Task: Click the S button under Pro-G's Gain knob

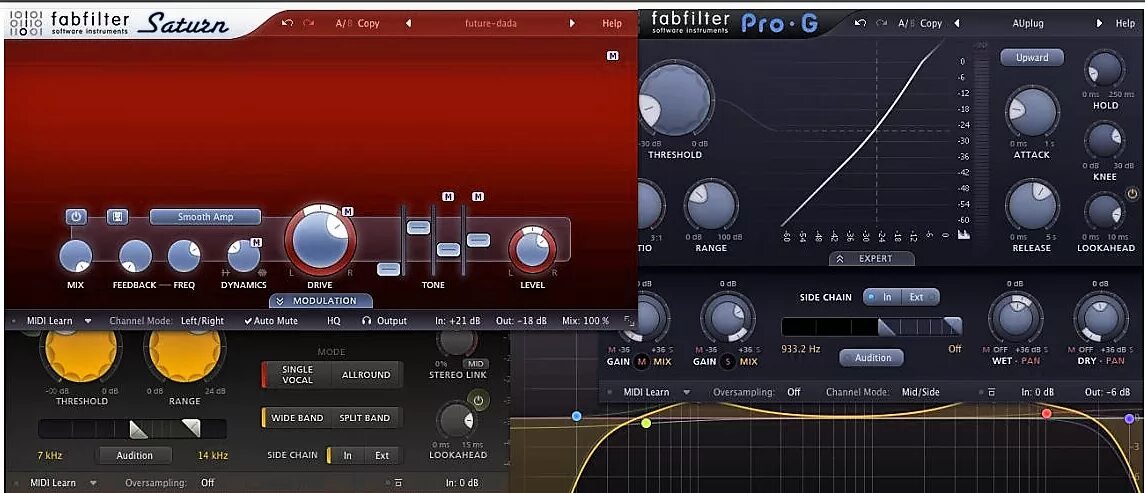Action: coord(728,362)
